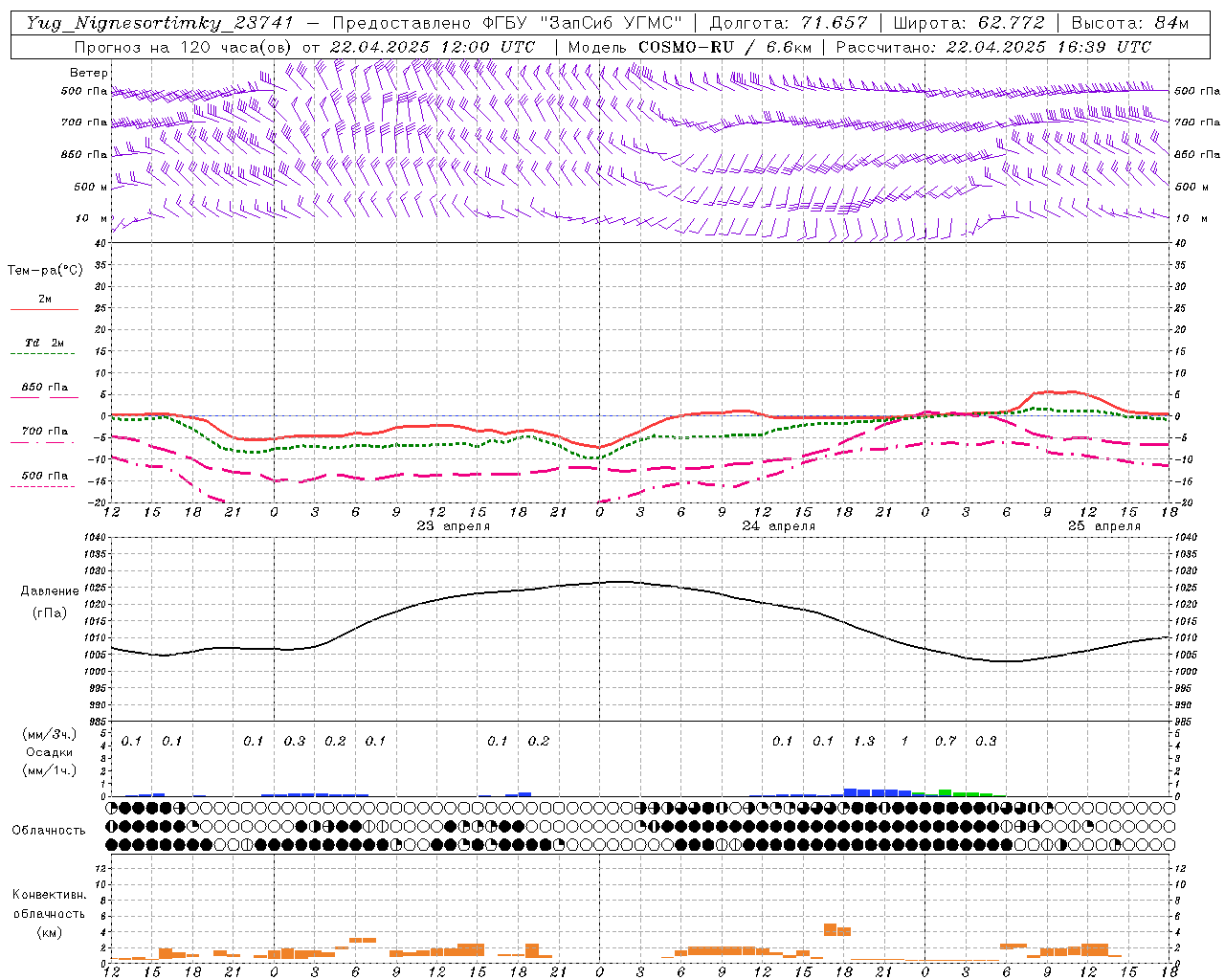Click '700 гПа' entry in temperature legend
This screenshot has width=1225, height=980.
pos(45,432)
